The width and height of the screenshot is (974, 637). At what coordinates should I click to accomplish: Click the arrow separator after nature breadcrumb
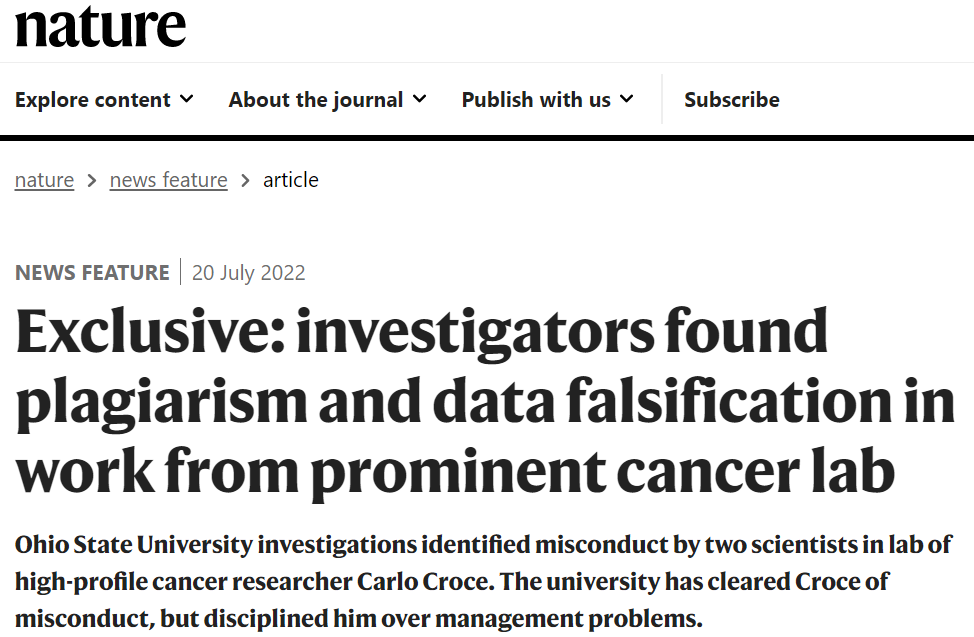(x=92, y=181)
